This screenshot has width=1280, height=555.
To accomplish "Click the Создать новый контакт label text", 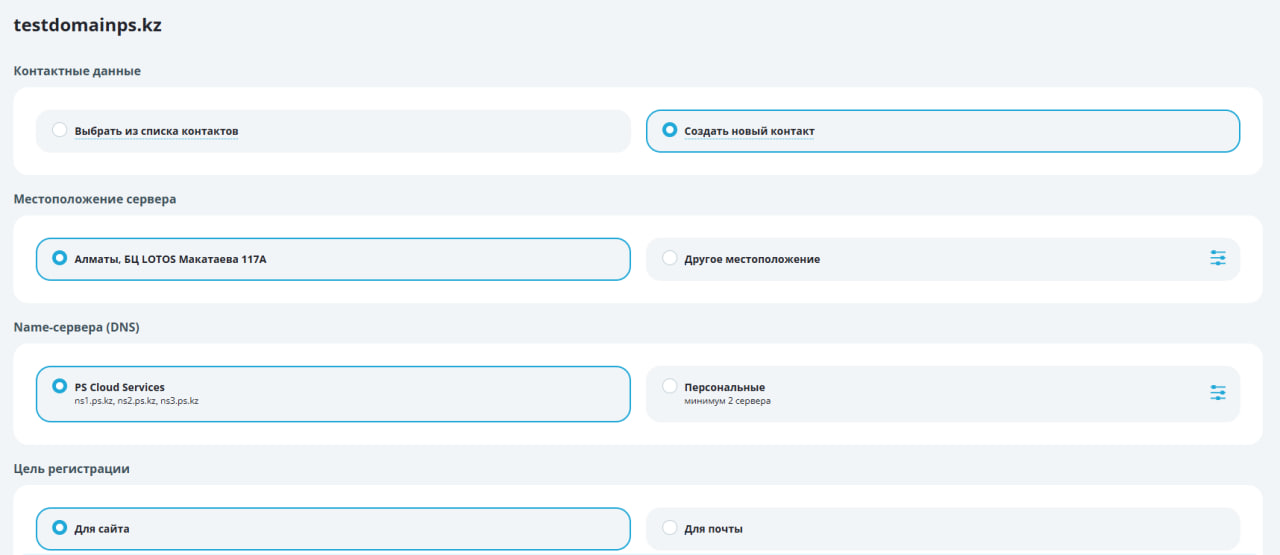I will 749,131.
